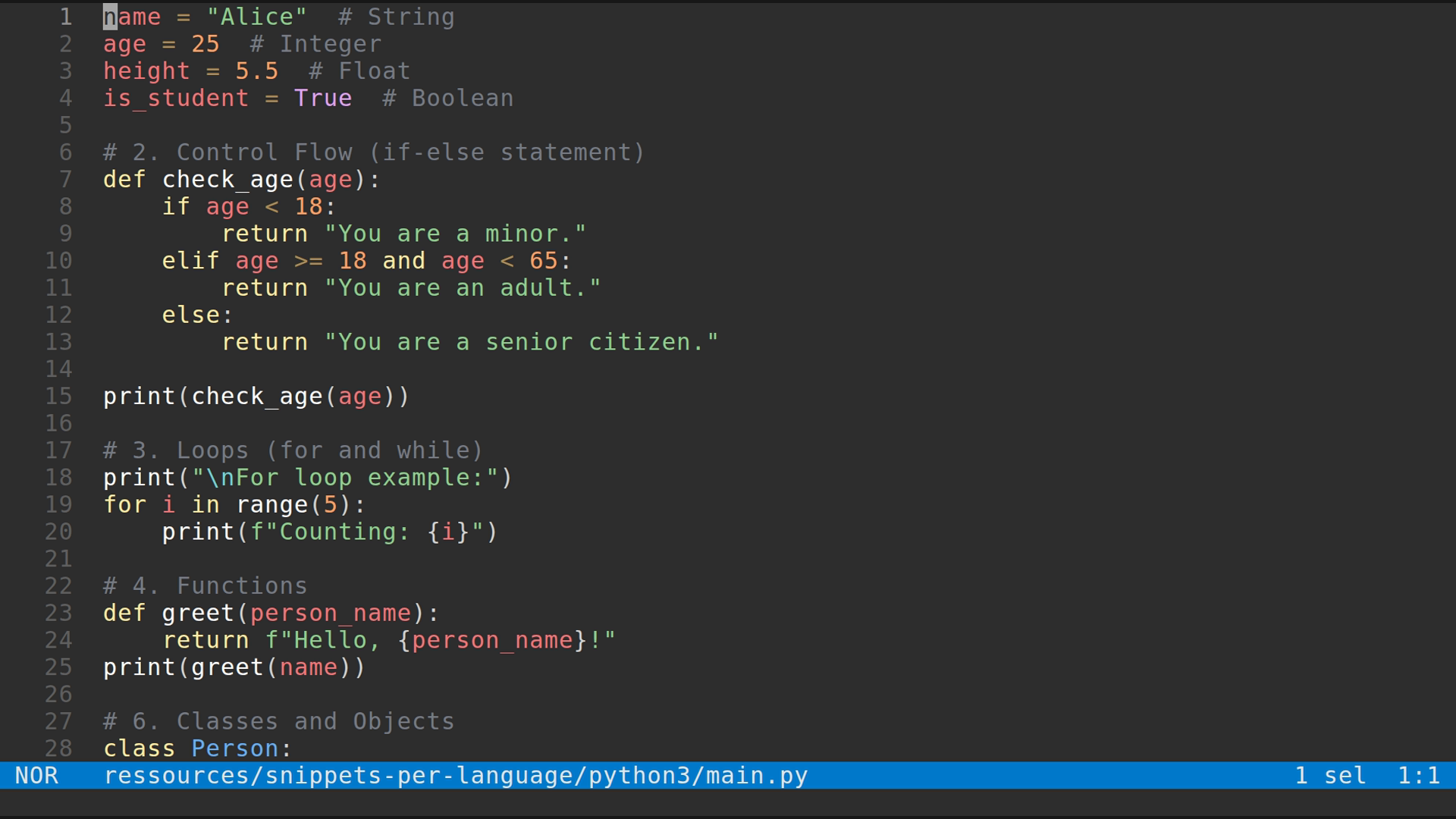Click line number 7 in the gutter

pos(64,179)
